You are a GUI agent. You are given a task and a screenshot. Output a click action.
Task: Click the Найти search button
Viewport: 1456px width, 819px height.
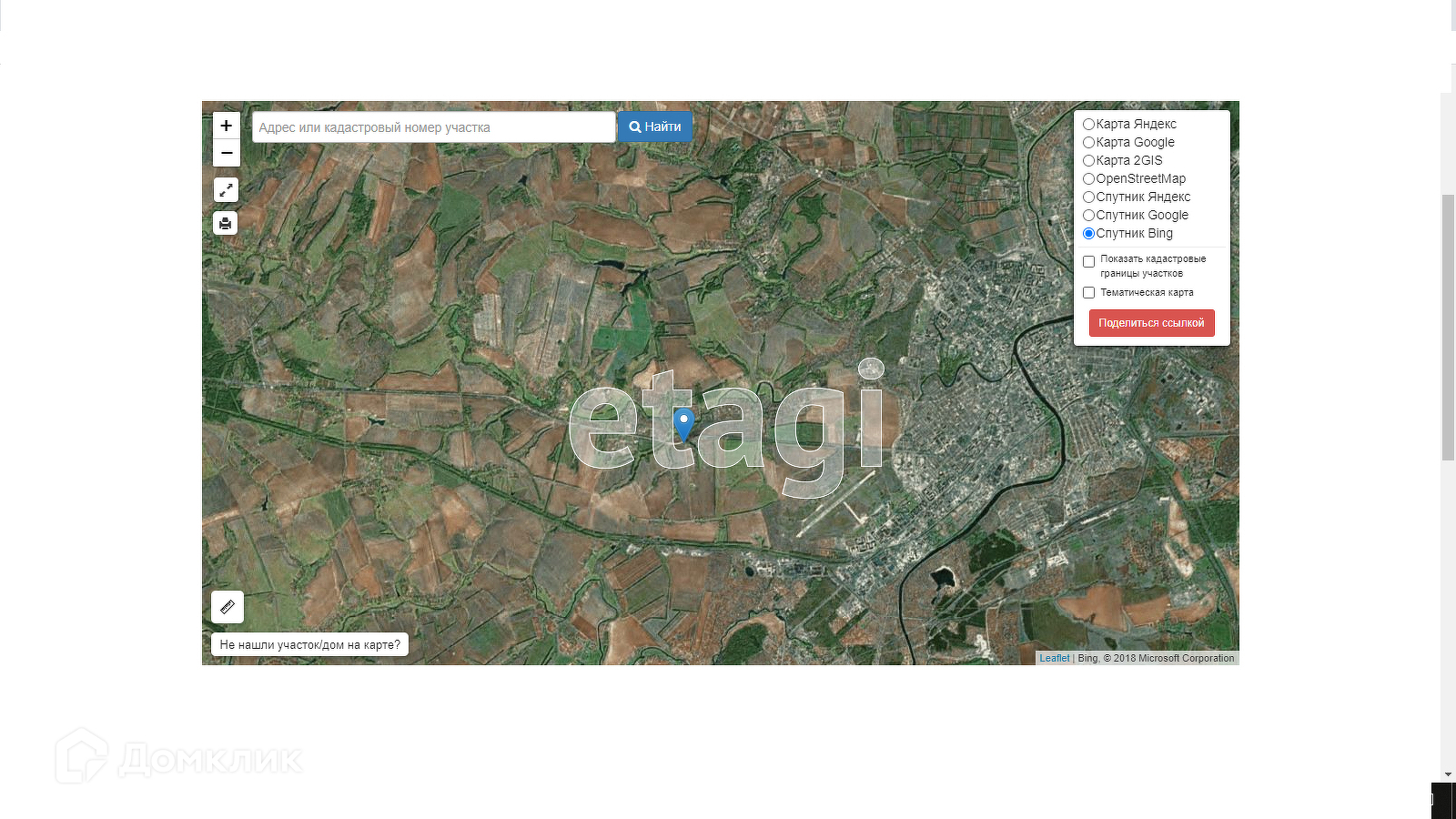pos(655,126)
